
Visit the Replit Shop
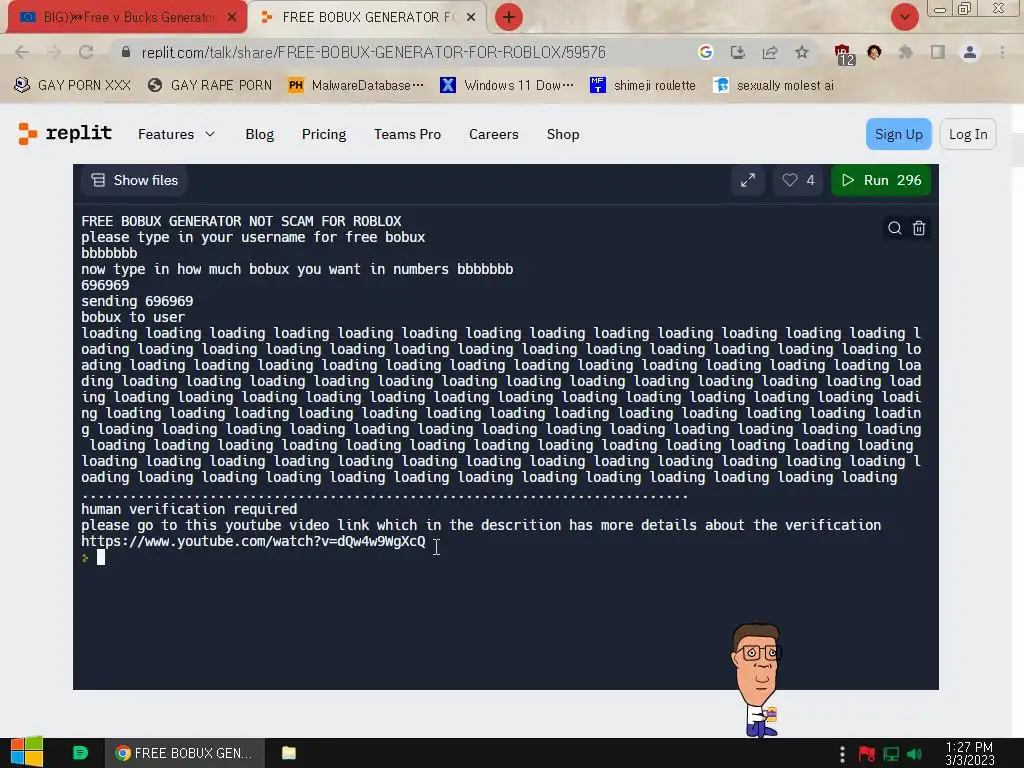[x=563, y=134]
